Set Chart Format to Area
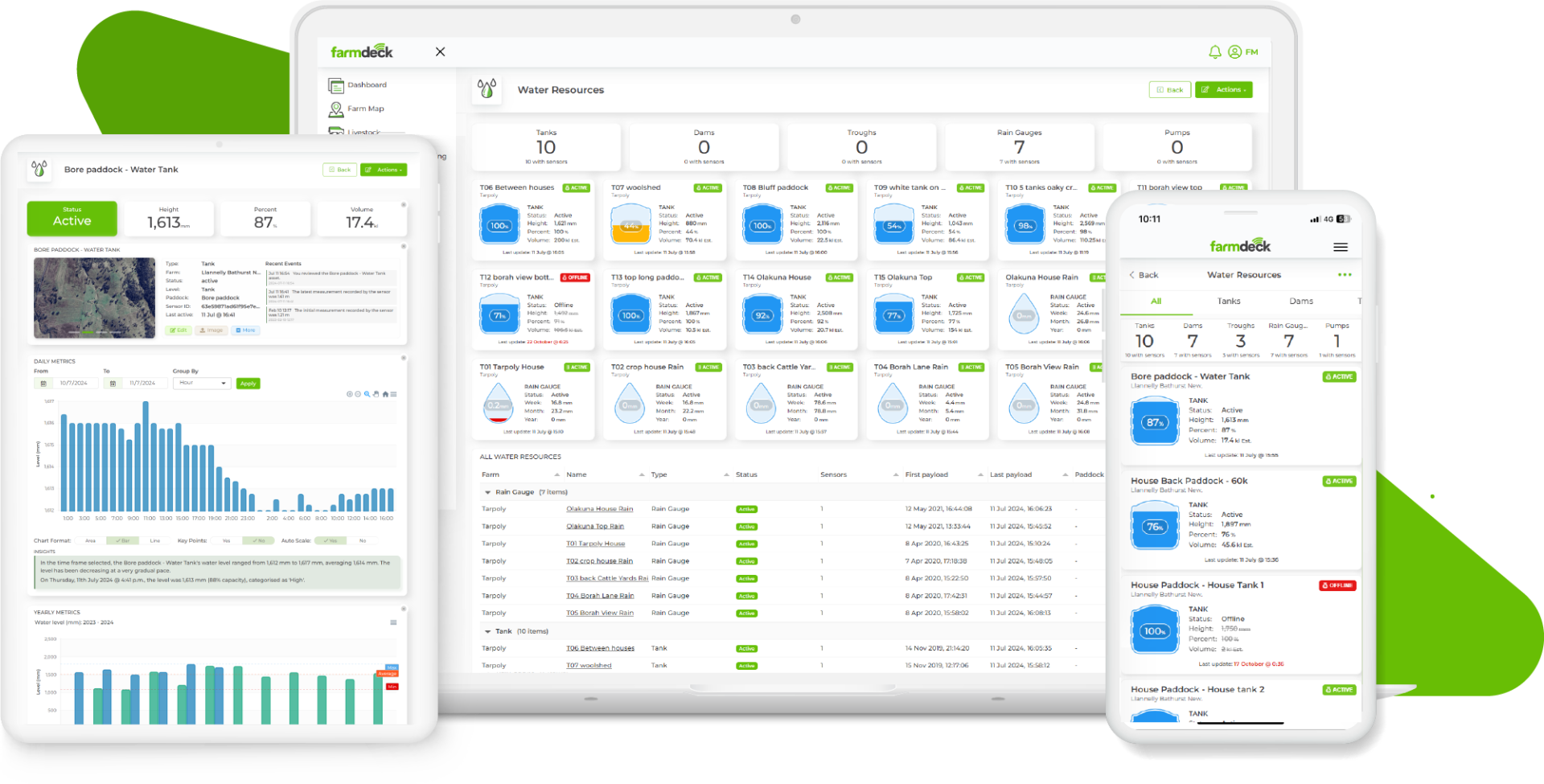 (x=90, y=541)
